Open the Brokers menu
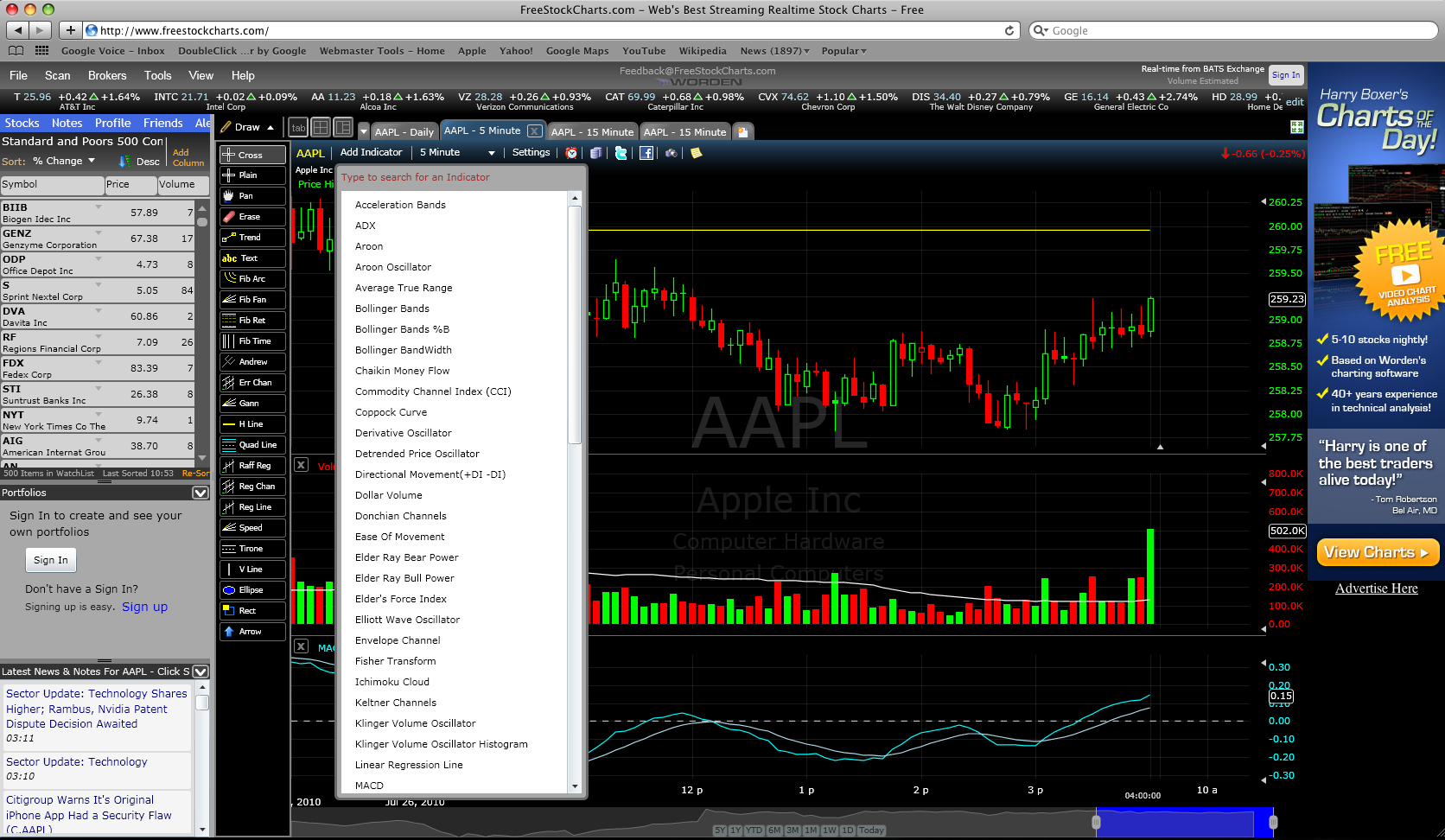 [107, 76]
